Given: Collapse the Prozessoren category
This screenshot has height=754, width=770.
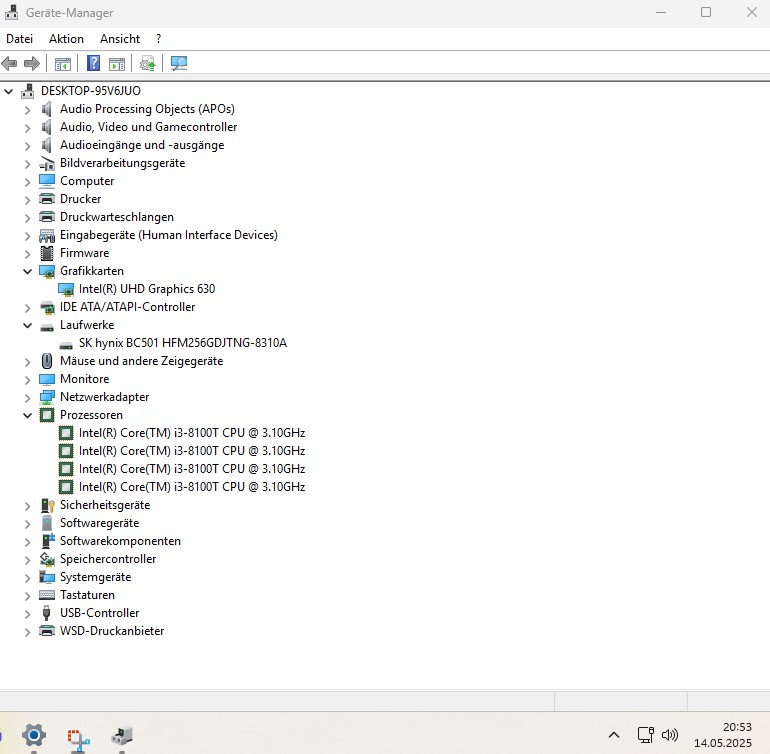Looking at the screenshot, I should [28, 415].
